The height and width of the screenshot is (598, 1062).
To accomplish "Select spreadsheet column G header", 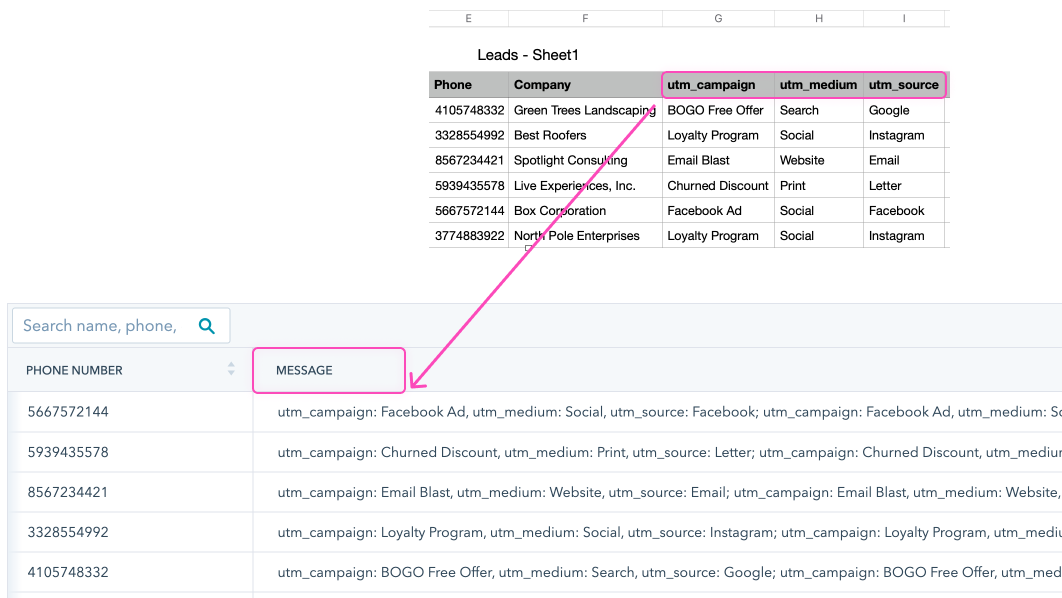I will coord(718,19).
